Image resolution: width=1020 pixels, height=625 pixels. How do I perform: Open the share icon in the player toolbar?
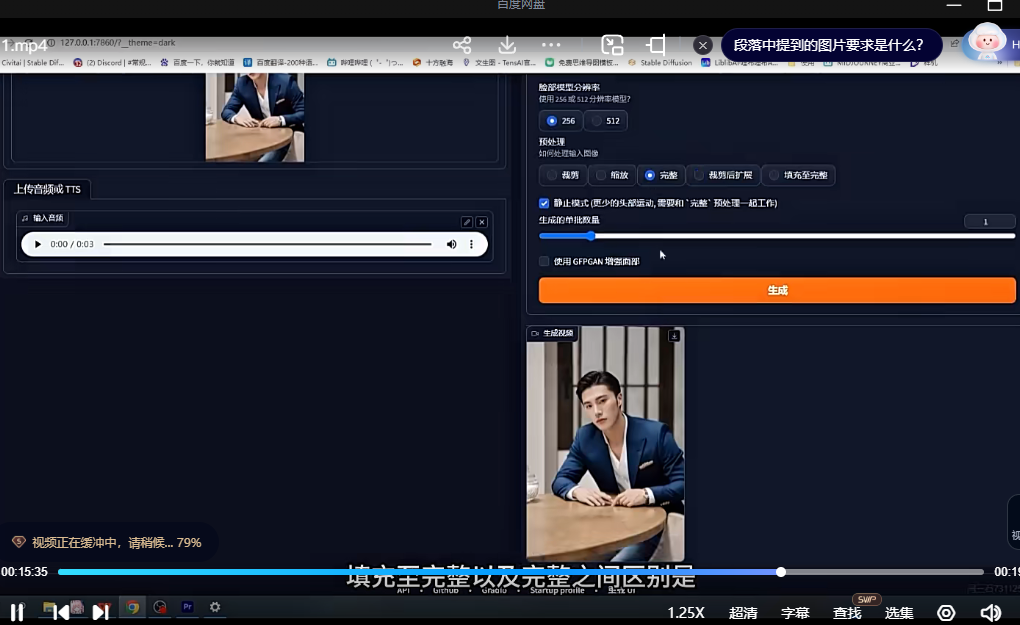[462, 45]
